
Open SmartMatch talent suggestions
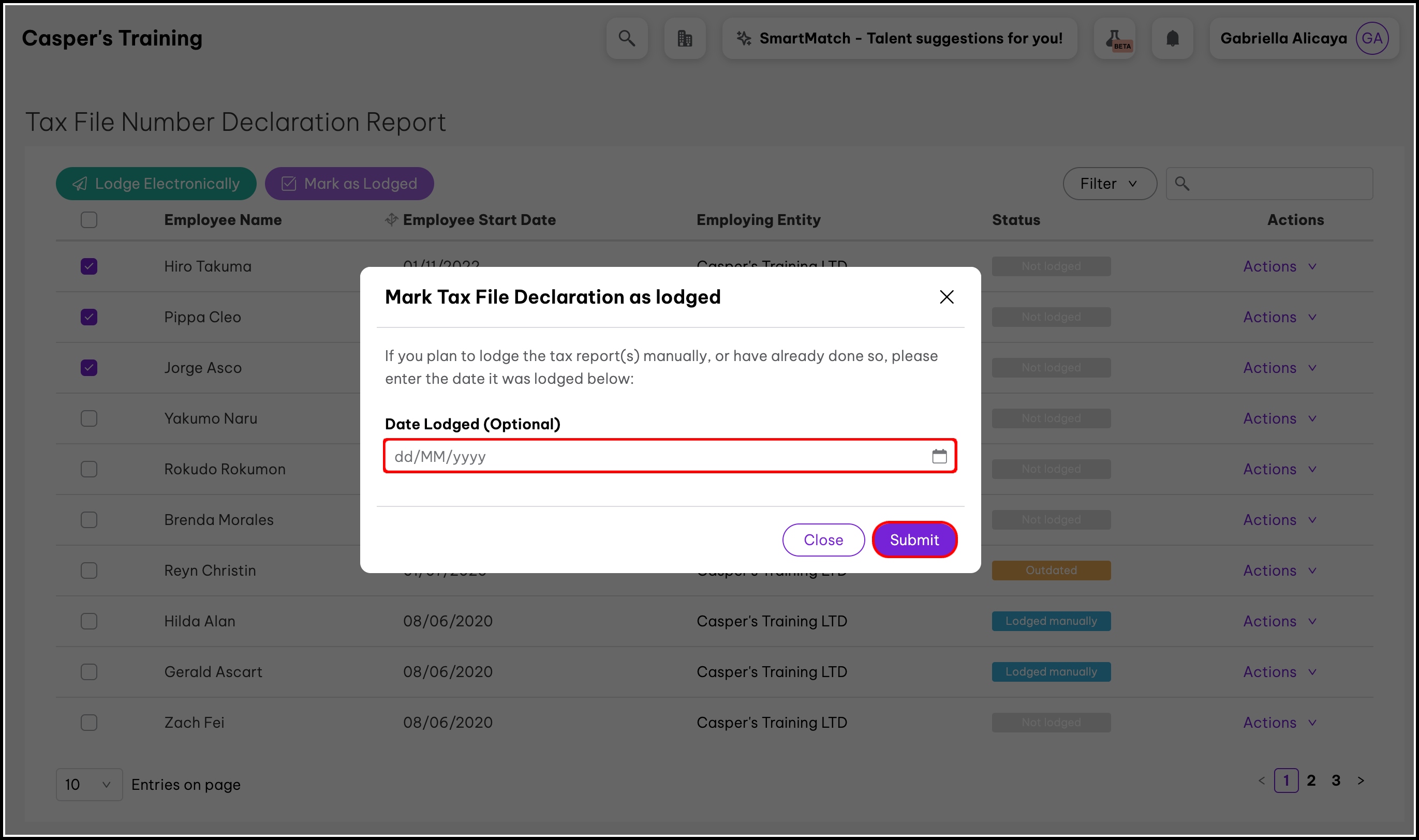[x=899, y=38]
